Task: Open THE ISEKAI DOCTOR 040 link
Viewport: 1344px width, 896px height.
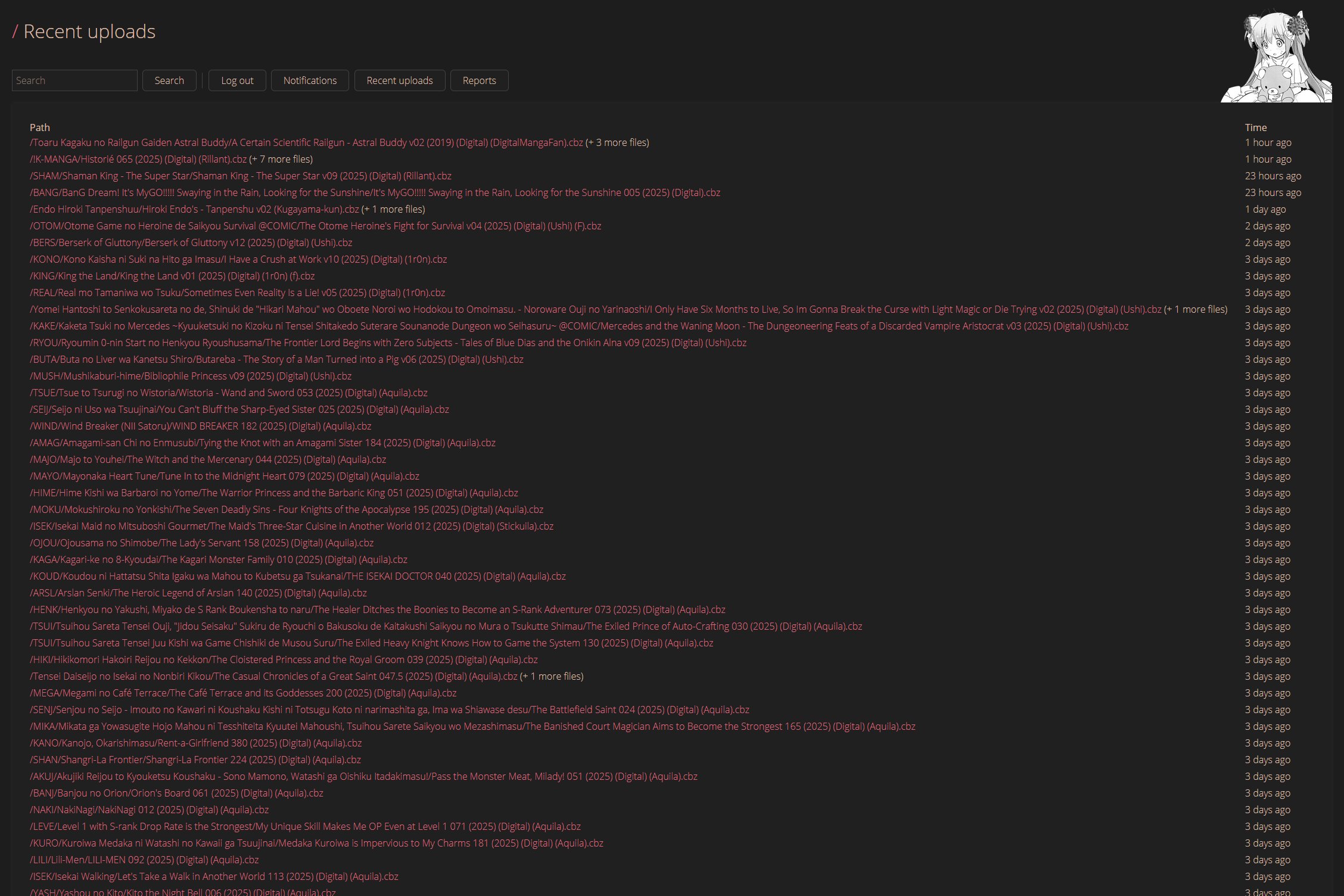Action: [x=298, y=576]
